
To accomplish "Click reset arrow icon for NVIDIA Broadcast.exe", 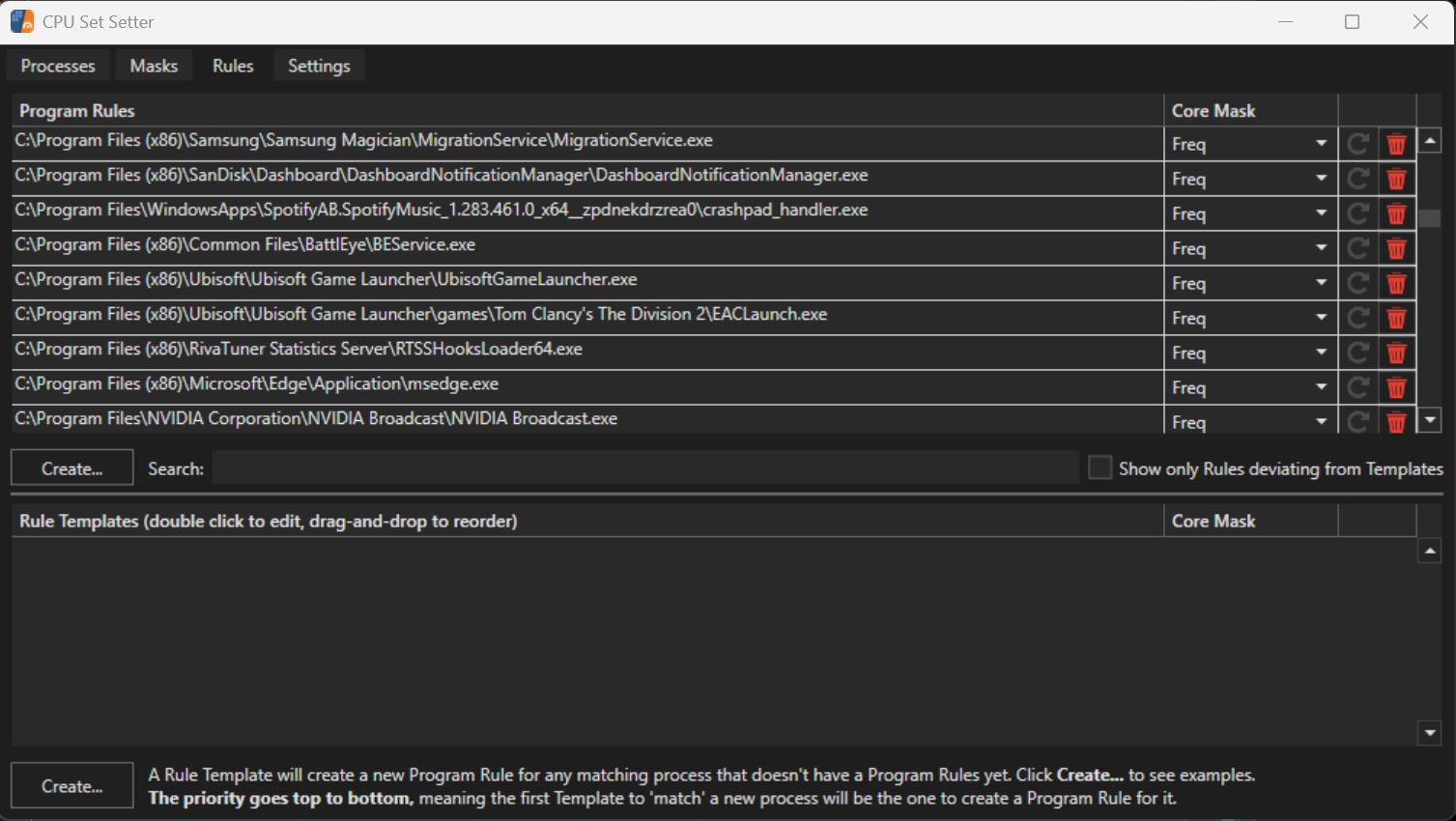I will pyautogui.click(x=1358, y=422).
